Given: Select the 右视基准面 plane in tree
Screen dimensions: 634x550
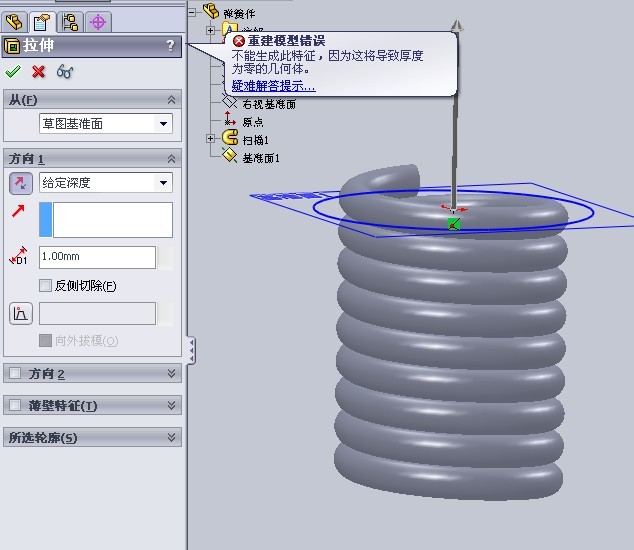Looking at the screenshot, I should point(269,104).
